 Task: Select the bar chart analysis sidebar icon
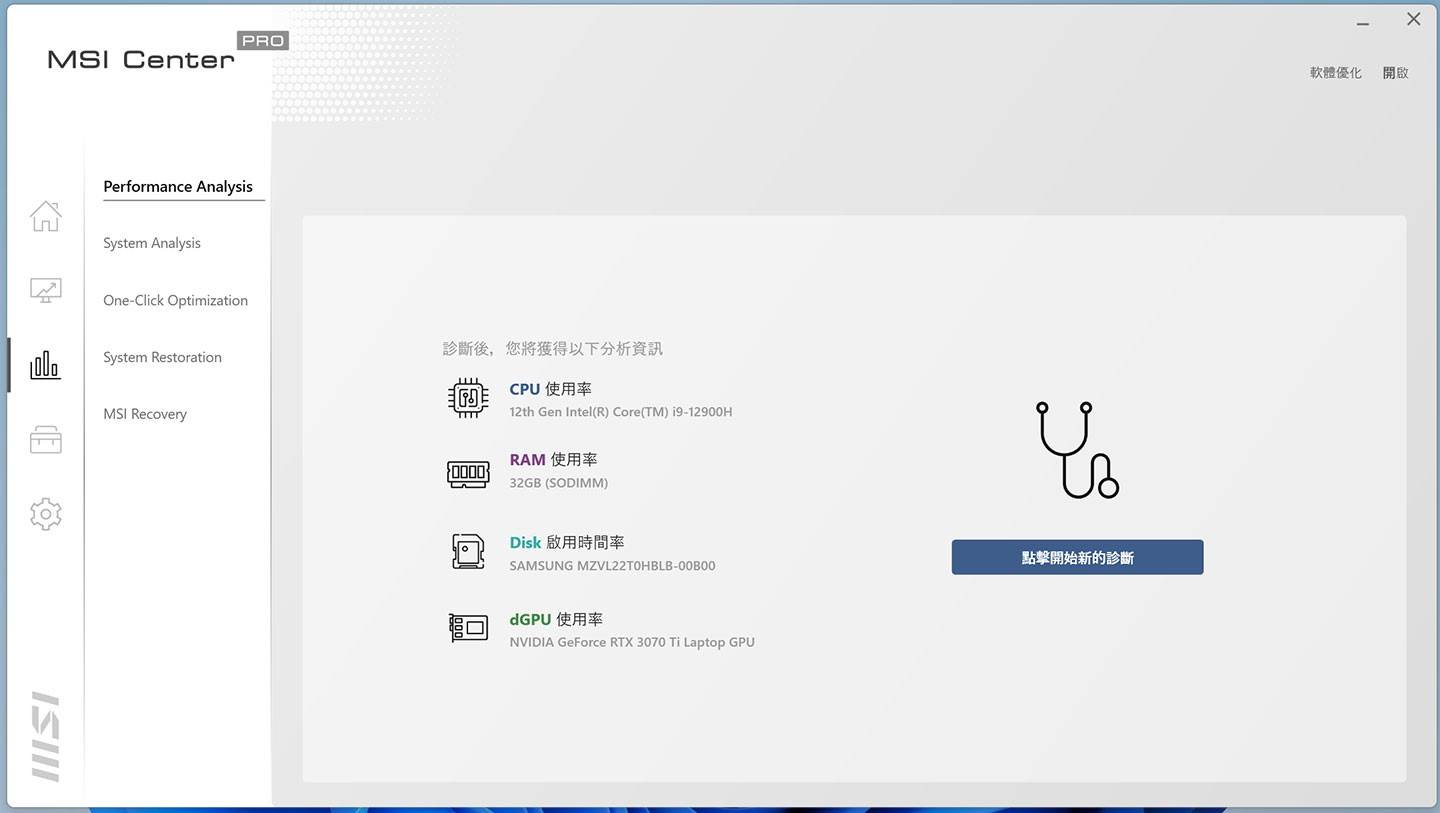[x=45, y=365]
